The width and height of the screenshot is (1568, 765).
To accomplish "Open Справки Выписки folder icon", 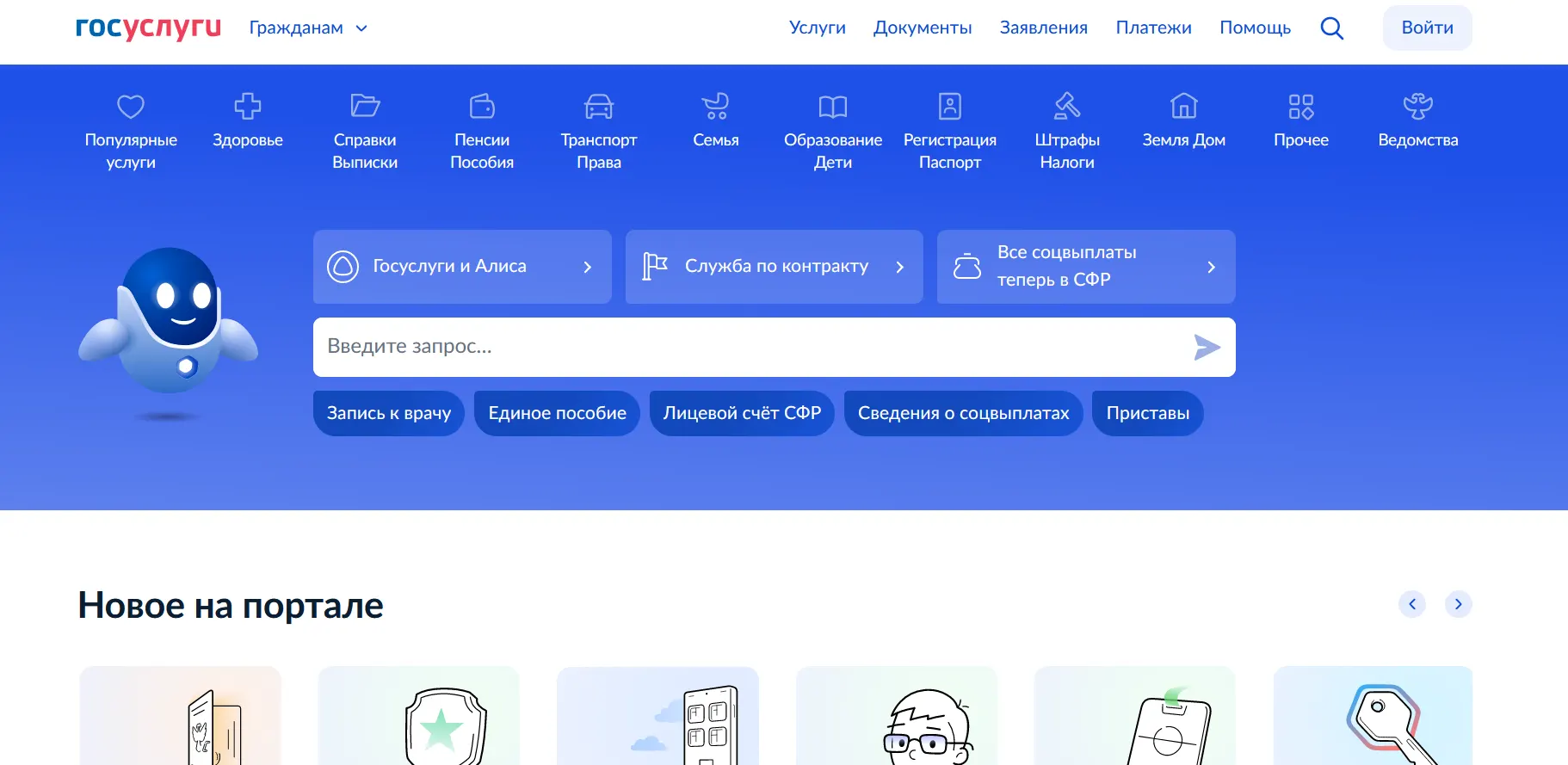I will (x=365, y=107).
